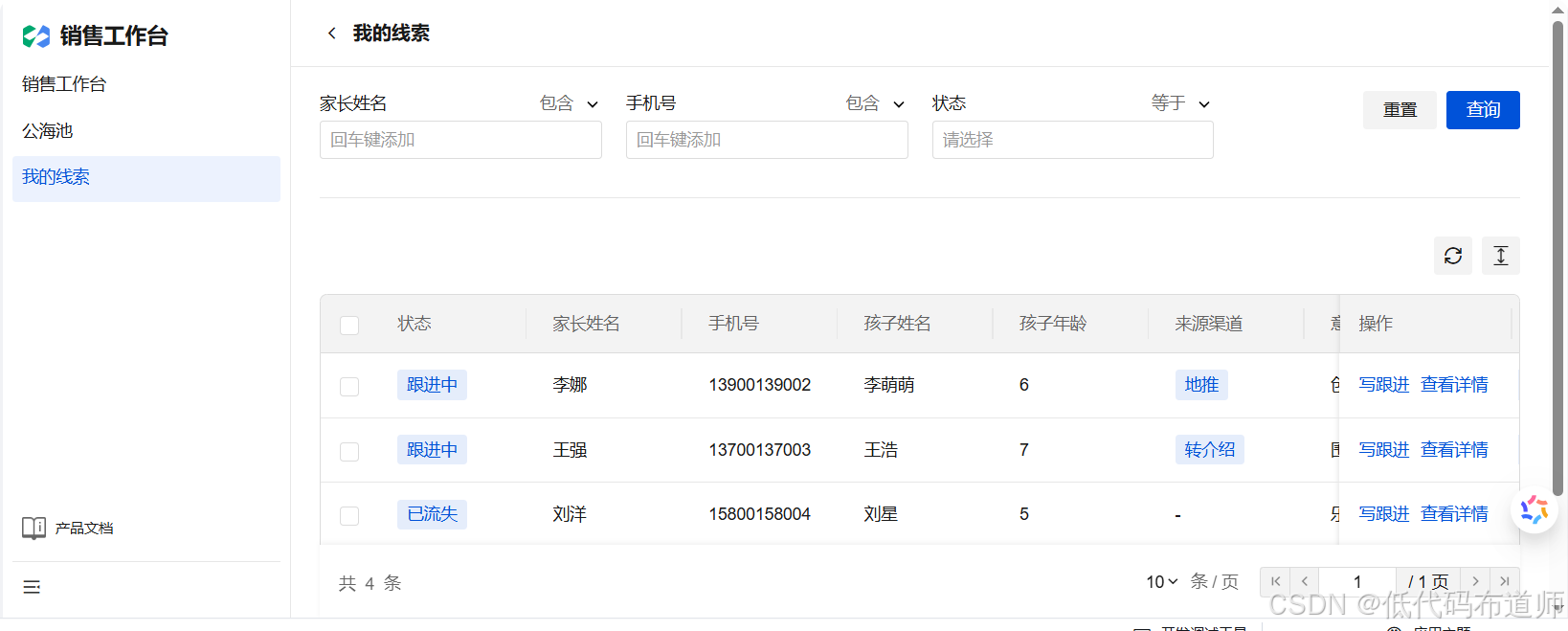Check the row checkbox for 李娜
Screen dimensions: 1568x631
(x=349, y=386)
